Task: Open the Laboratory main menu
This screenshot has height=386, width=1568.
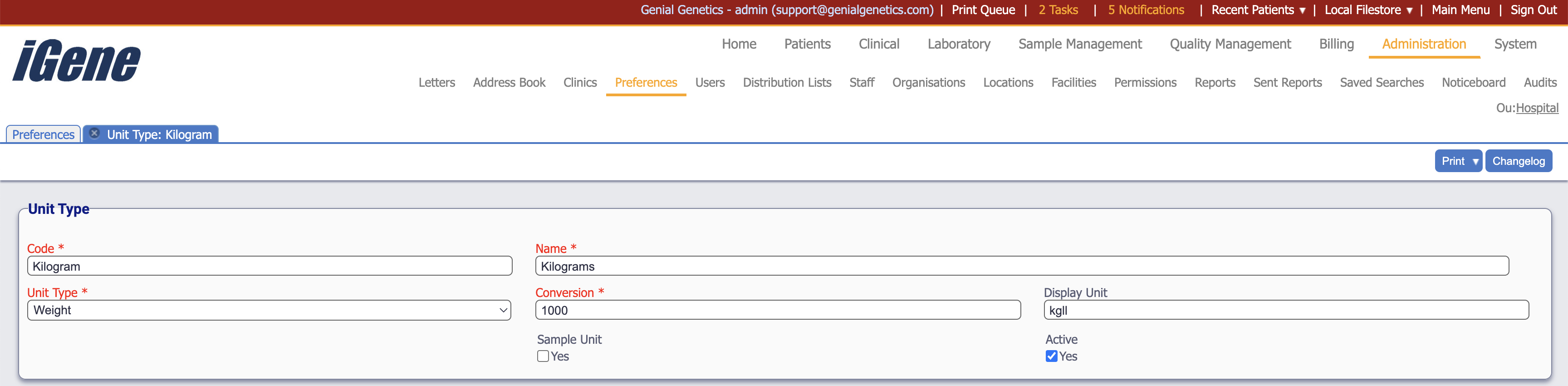Action: tap(959, 44)
